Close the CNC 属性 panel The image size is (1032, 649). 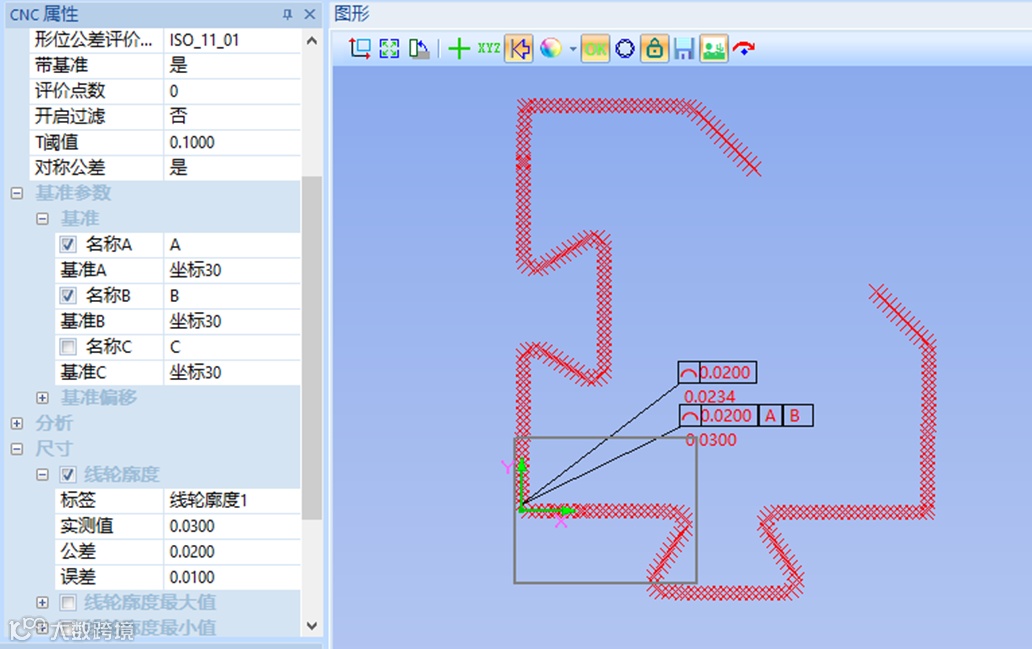[310, 14]
